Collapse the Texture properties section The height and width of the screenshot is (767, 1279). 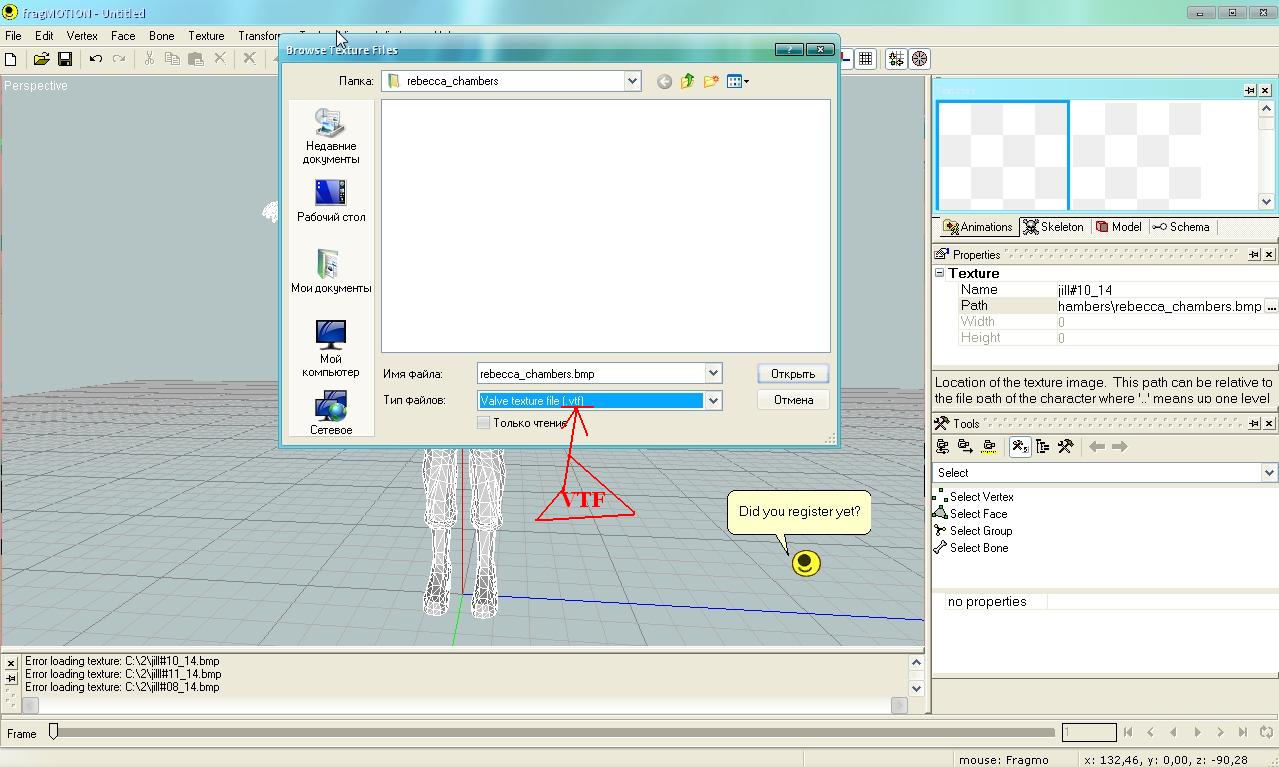(x=940, y=273)
